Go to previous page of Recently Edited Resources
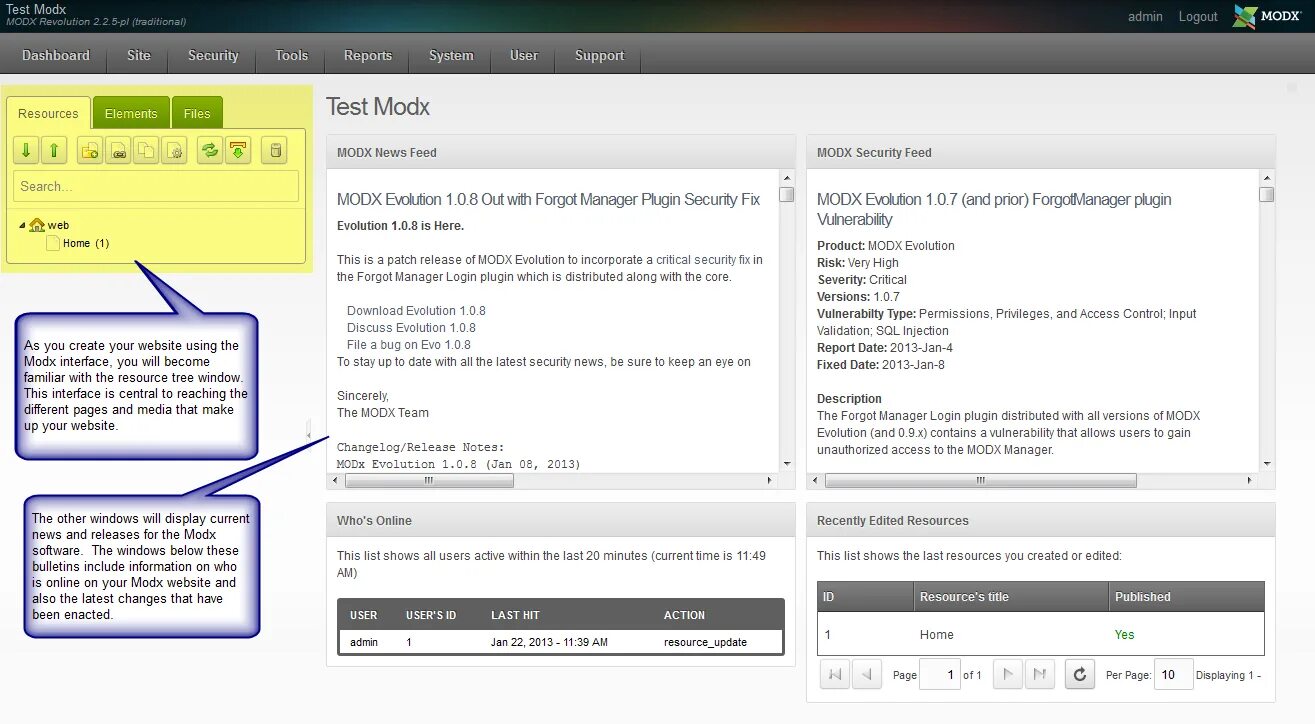 tap(866, 675)
